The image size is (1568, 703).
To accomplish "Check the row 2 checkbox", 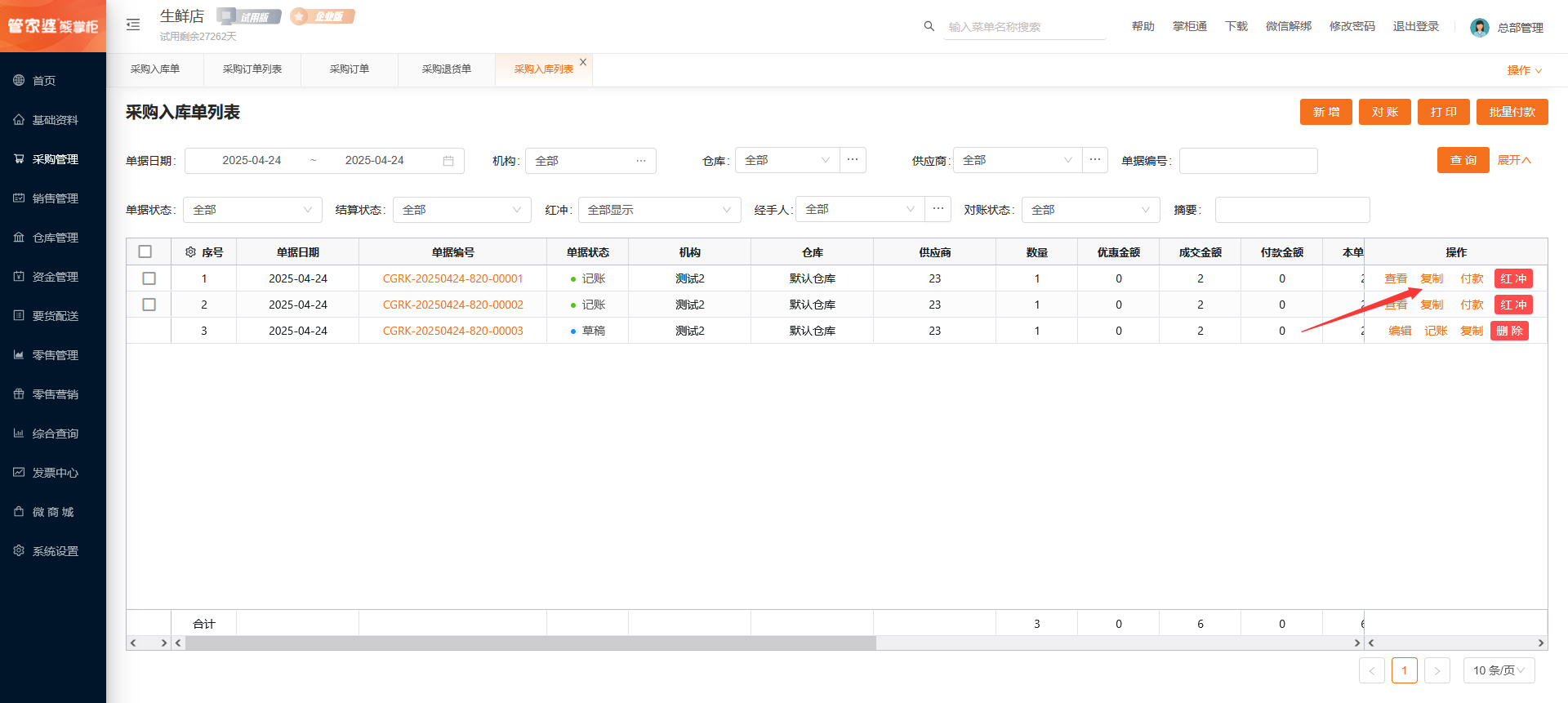I will (149, 305).
